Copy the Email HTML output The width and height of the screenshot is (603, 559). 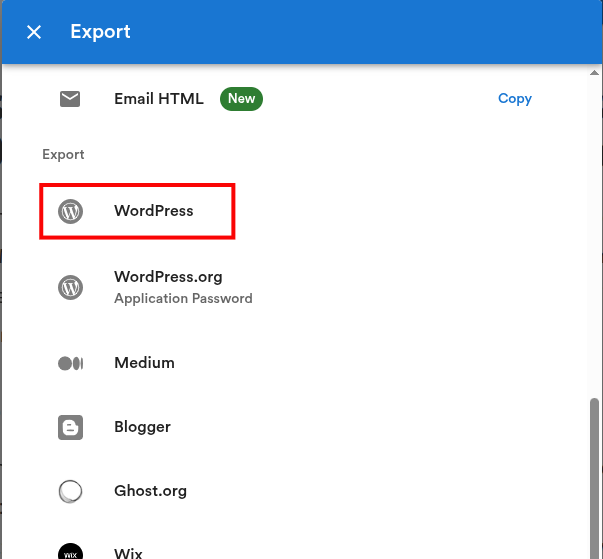(515, 99)
